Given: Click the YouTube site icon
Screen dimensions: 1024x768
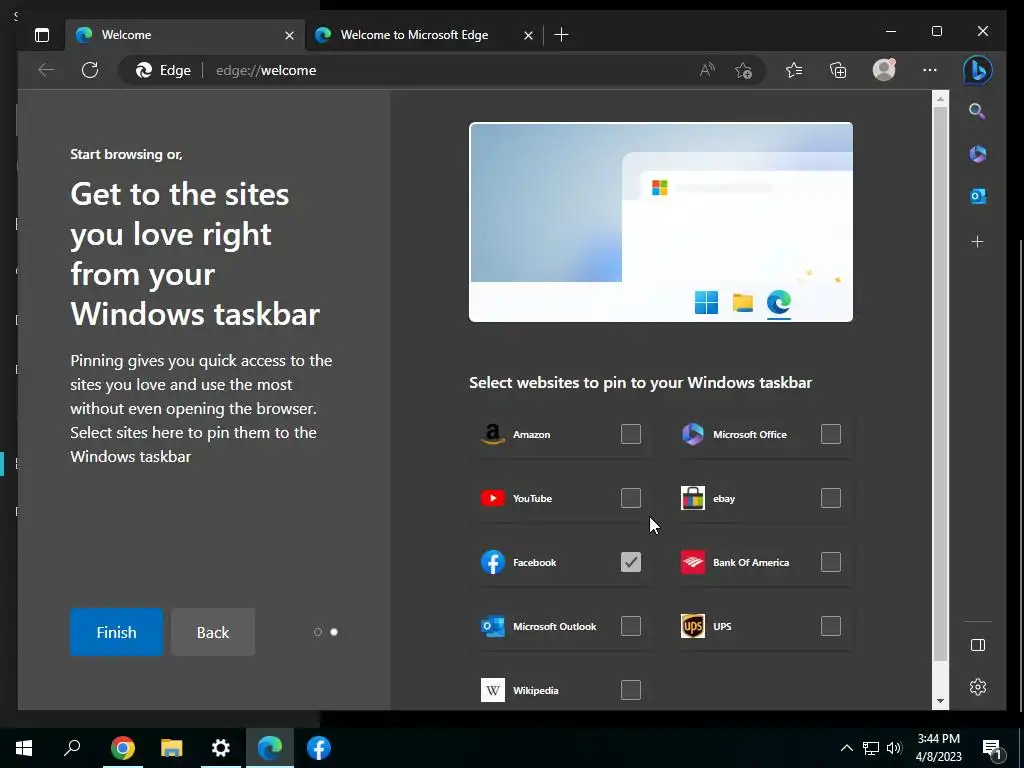Looking at the screenshot, I should click(x=493, y=498).
